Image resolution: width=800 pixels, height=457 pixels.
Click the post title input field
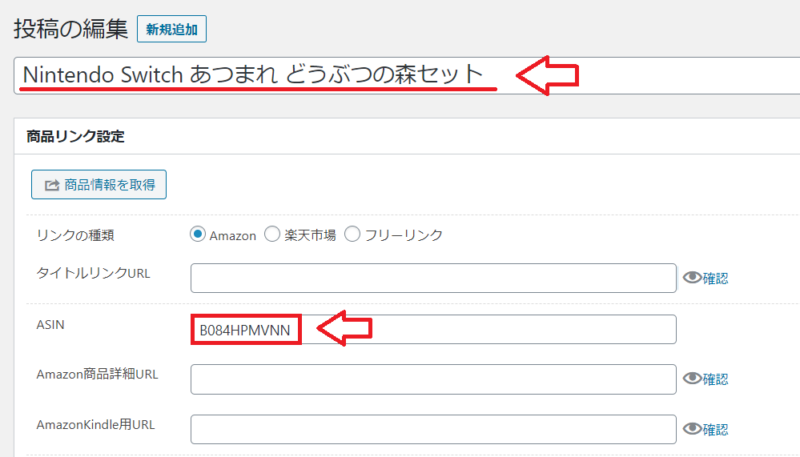pos(407,75)
